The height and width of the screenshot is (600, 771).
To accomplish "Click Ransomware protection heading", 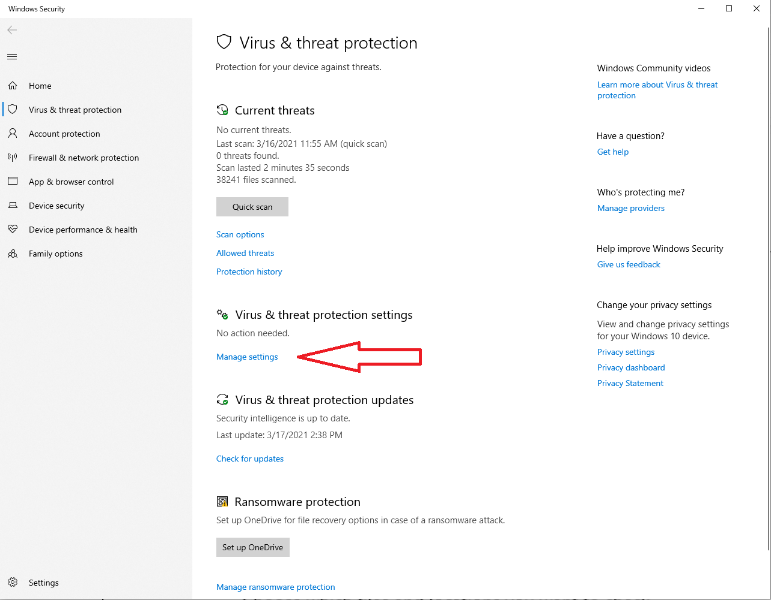I will (297, 502).
